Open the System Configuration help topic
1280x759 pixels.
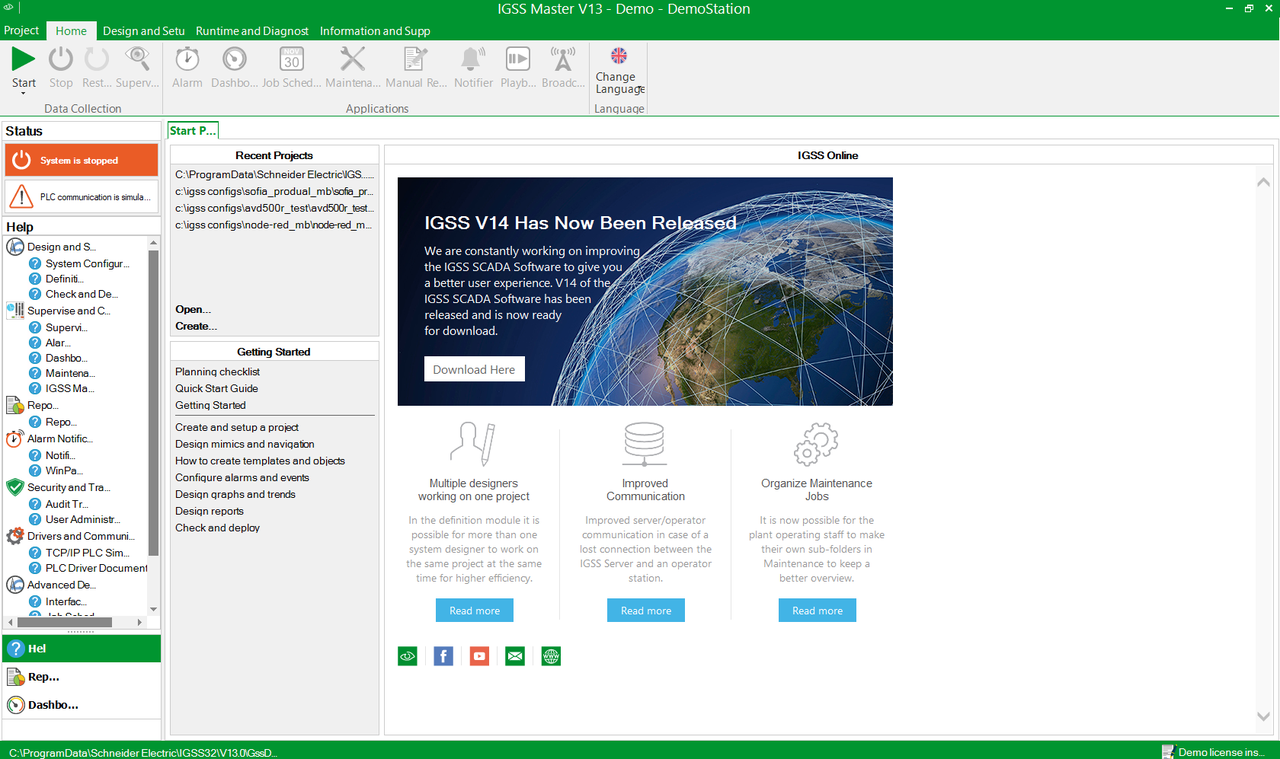tap(87, 264)
